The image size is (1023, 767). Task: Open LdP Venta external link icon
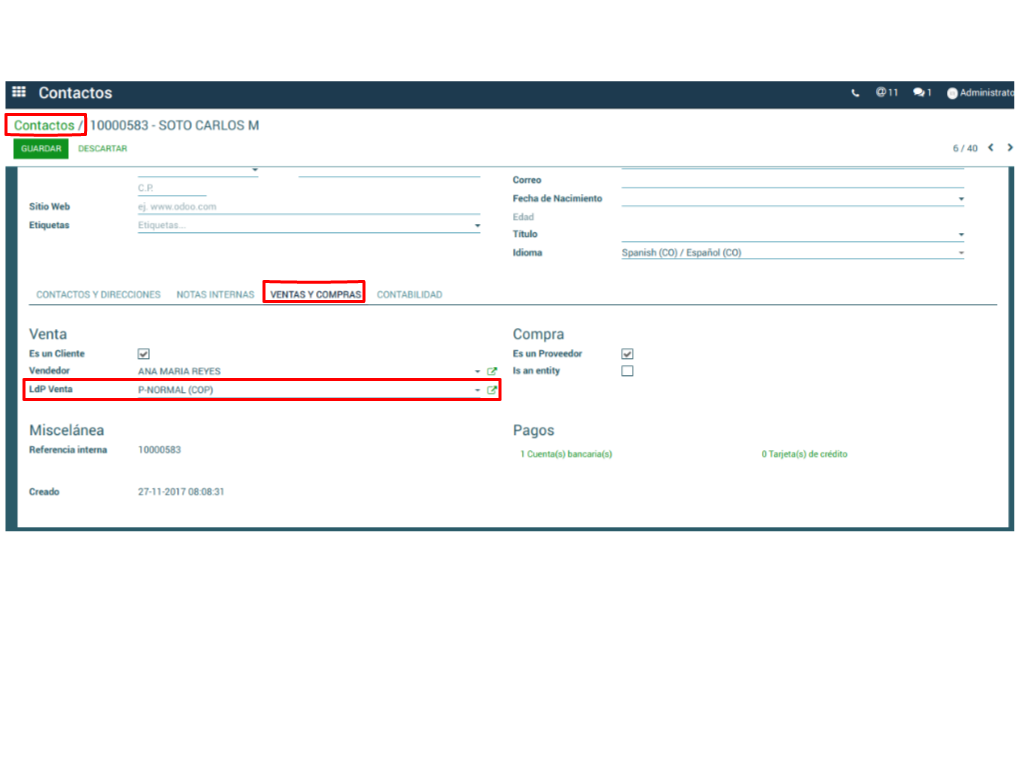[x=492, y=390]
